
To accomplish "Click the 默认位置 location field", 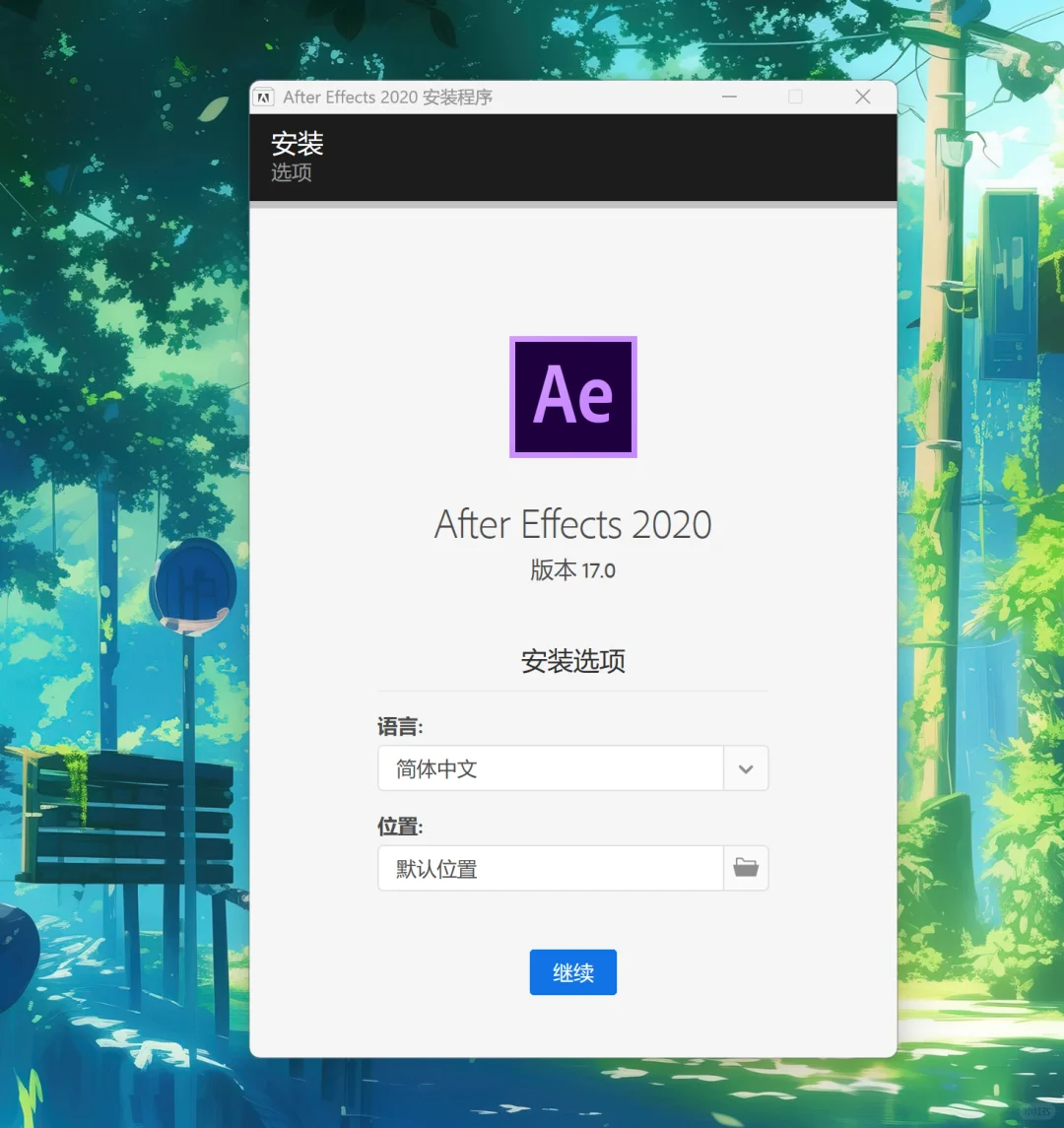I will point(551,868).
